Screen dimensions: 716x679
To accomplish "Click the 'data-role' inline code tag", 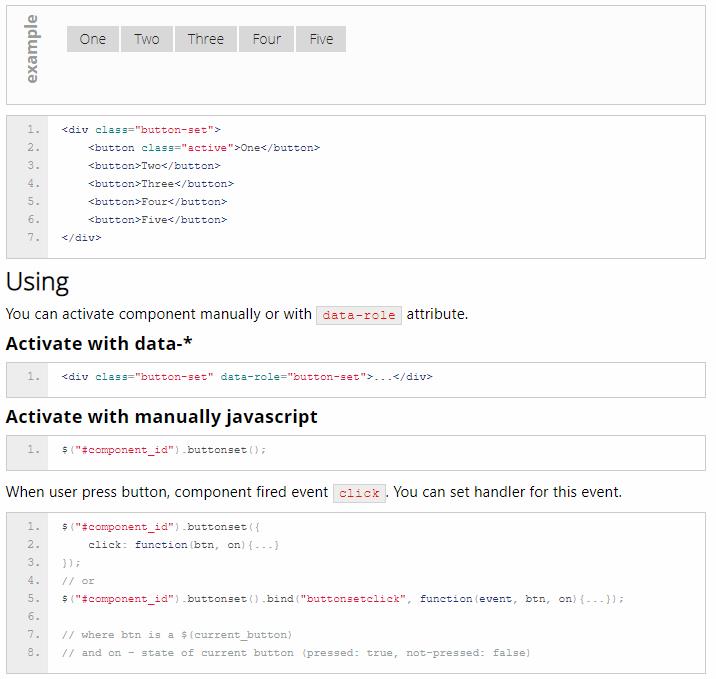I will [x=359, y=315].
